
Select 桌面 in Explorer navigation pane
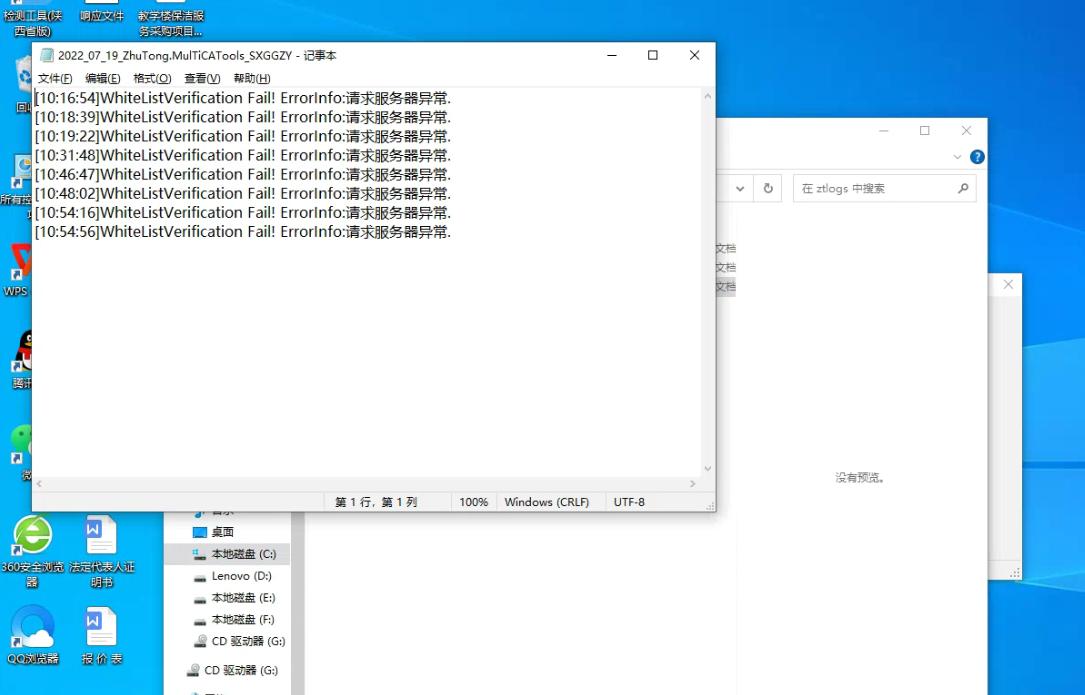[x=222, y=532]
